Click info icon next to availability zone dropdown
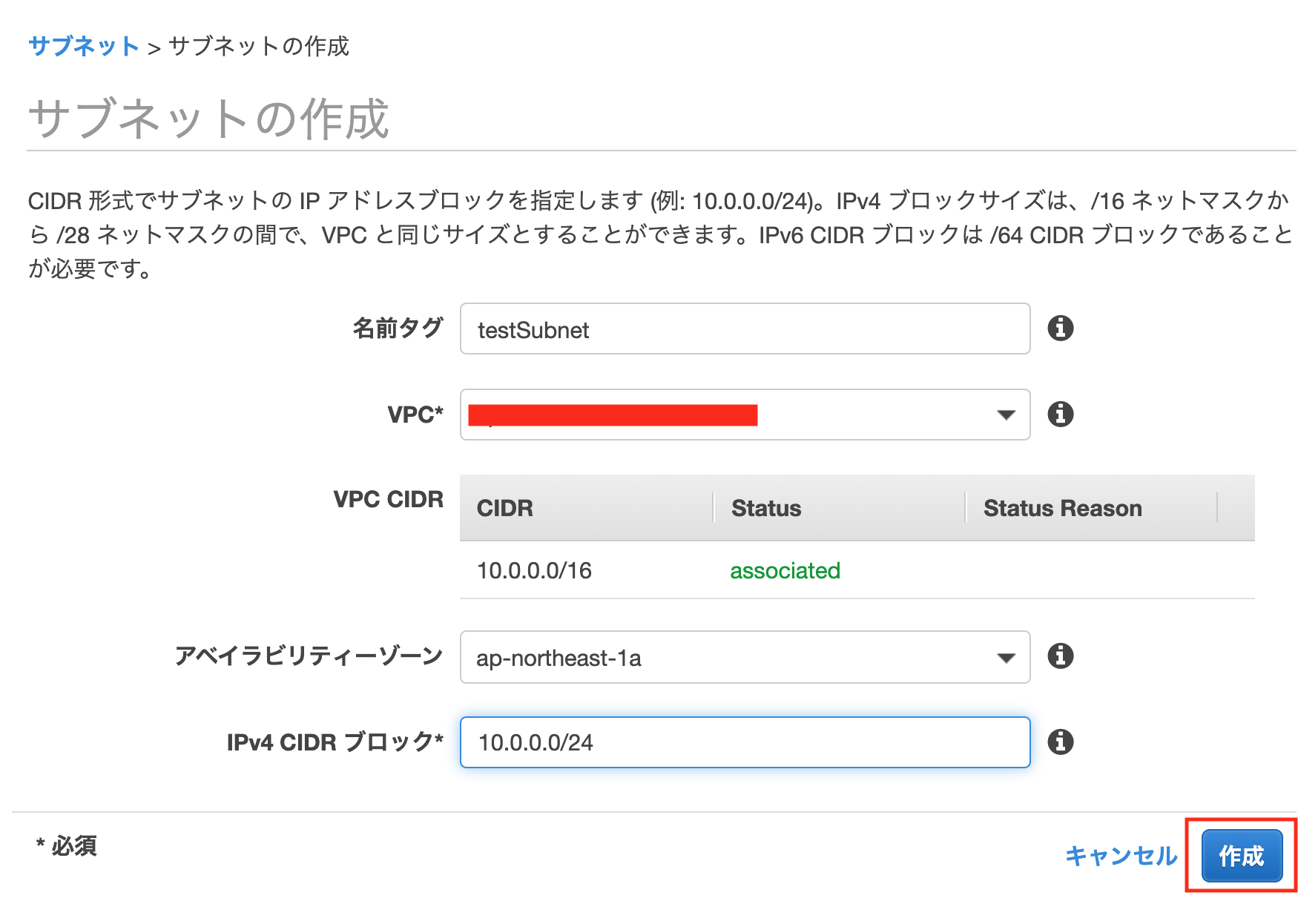This screenshot has width=1298, height=924. [1060, 656]
